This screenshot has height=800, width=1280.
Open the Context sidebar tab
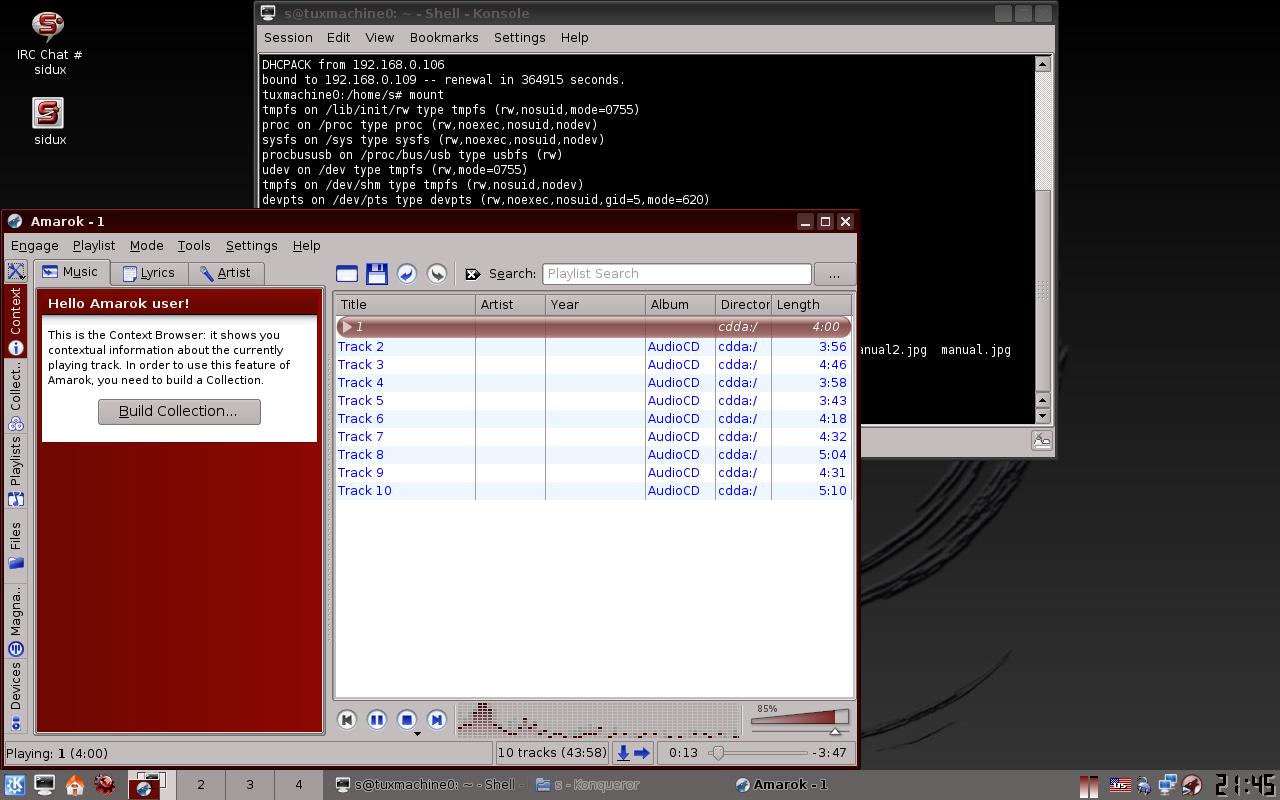point(16,321)
